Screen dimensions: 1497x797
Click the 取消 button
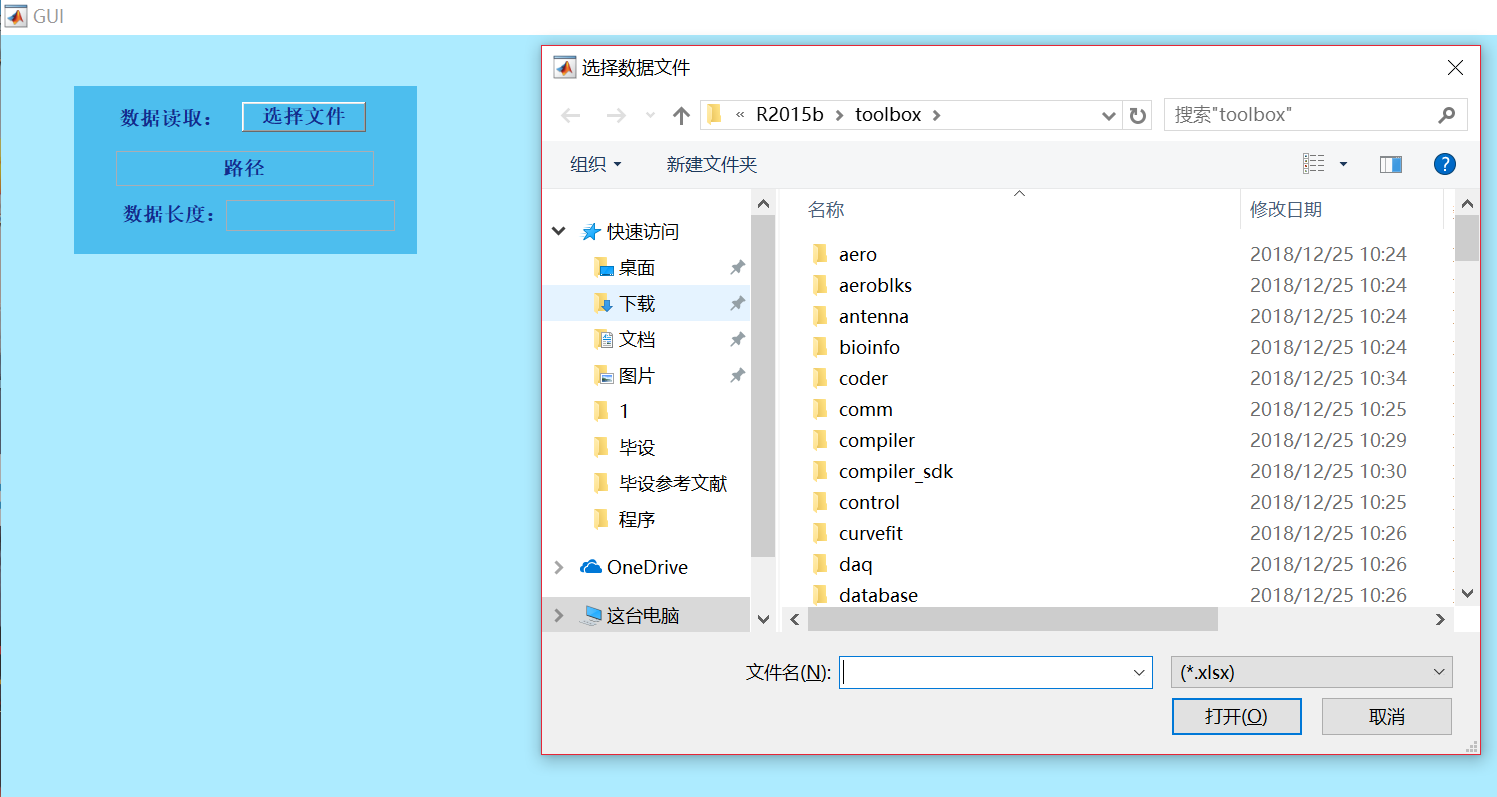click(x=1387, y=717)
